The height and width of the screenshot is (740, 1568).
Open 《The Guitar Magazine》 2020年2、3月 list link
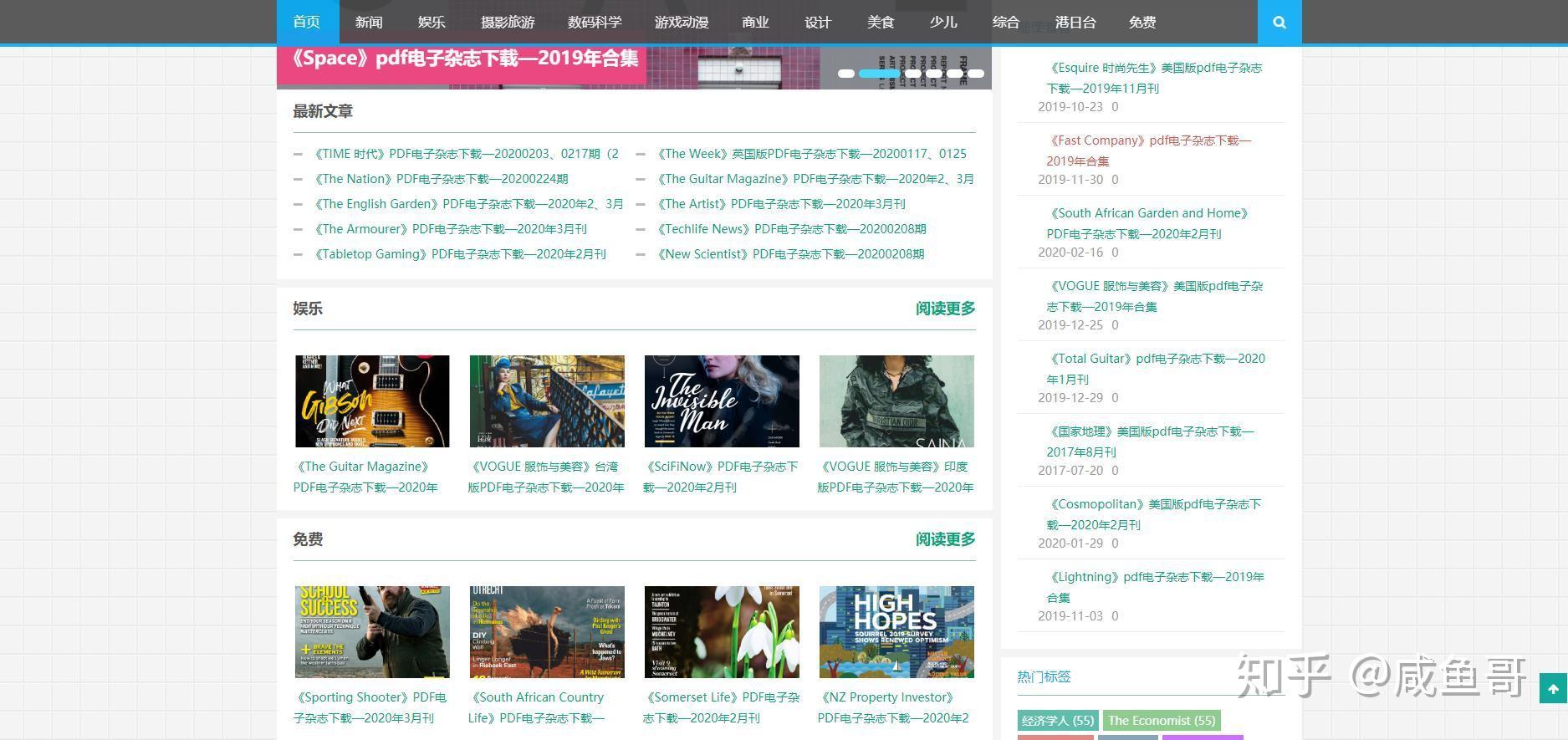coord(815,179)
